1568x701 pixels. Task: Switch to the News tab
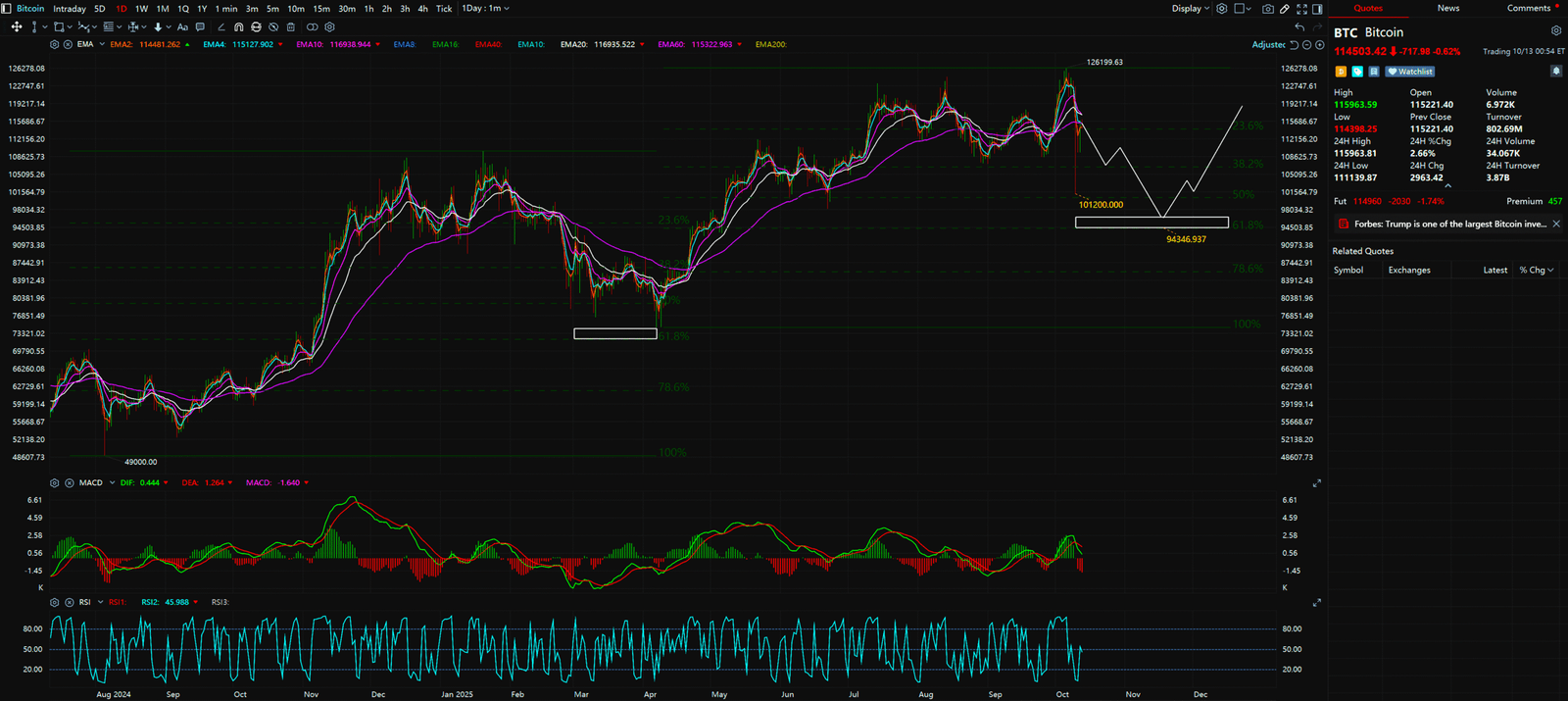pyautogui.click(x=1447, y=8)
